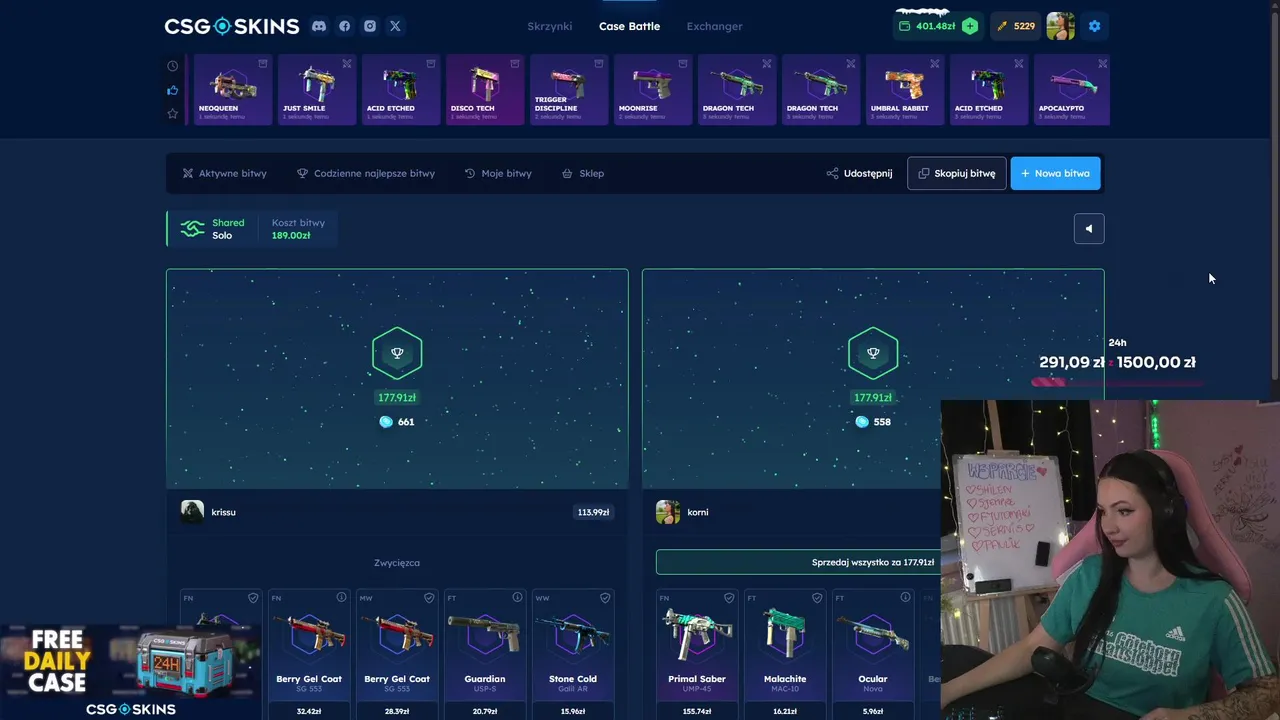Image resolution: width=1280 pixels, height=720 pixels.
Task: Click the trophy hexagon in korni panel
Action: click(873, 353)
